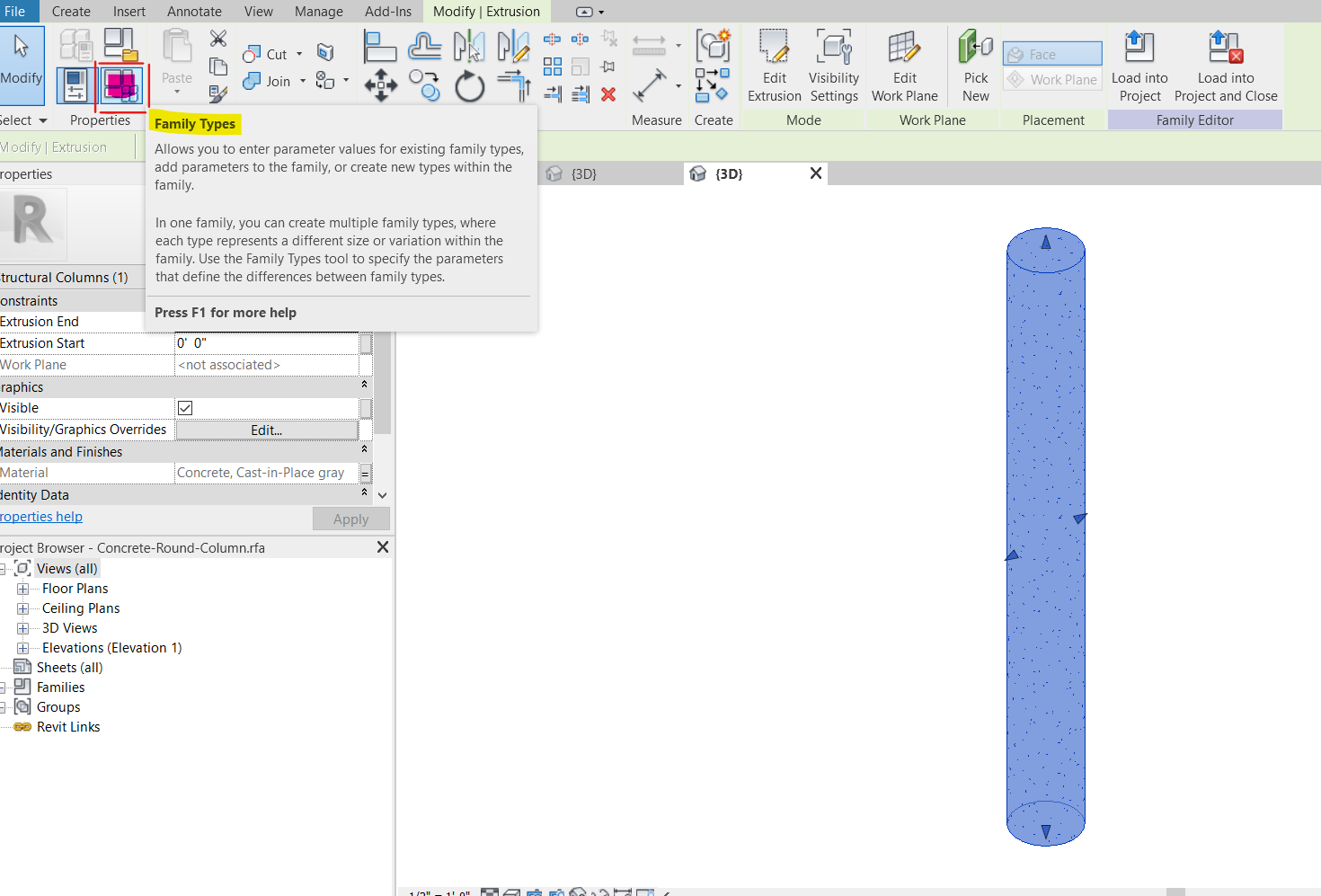Expand the Floor Plans tree node
1321x896 pixels.
(23, 588)
